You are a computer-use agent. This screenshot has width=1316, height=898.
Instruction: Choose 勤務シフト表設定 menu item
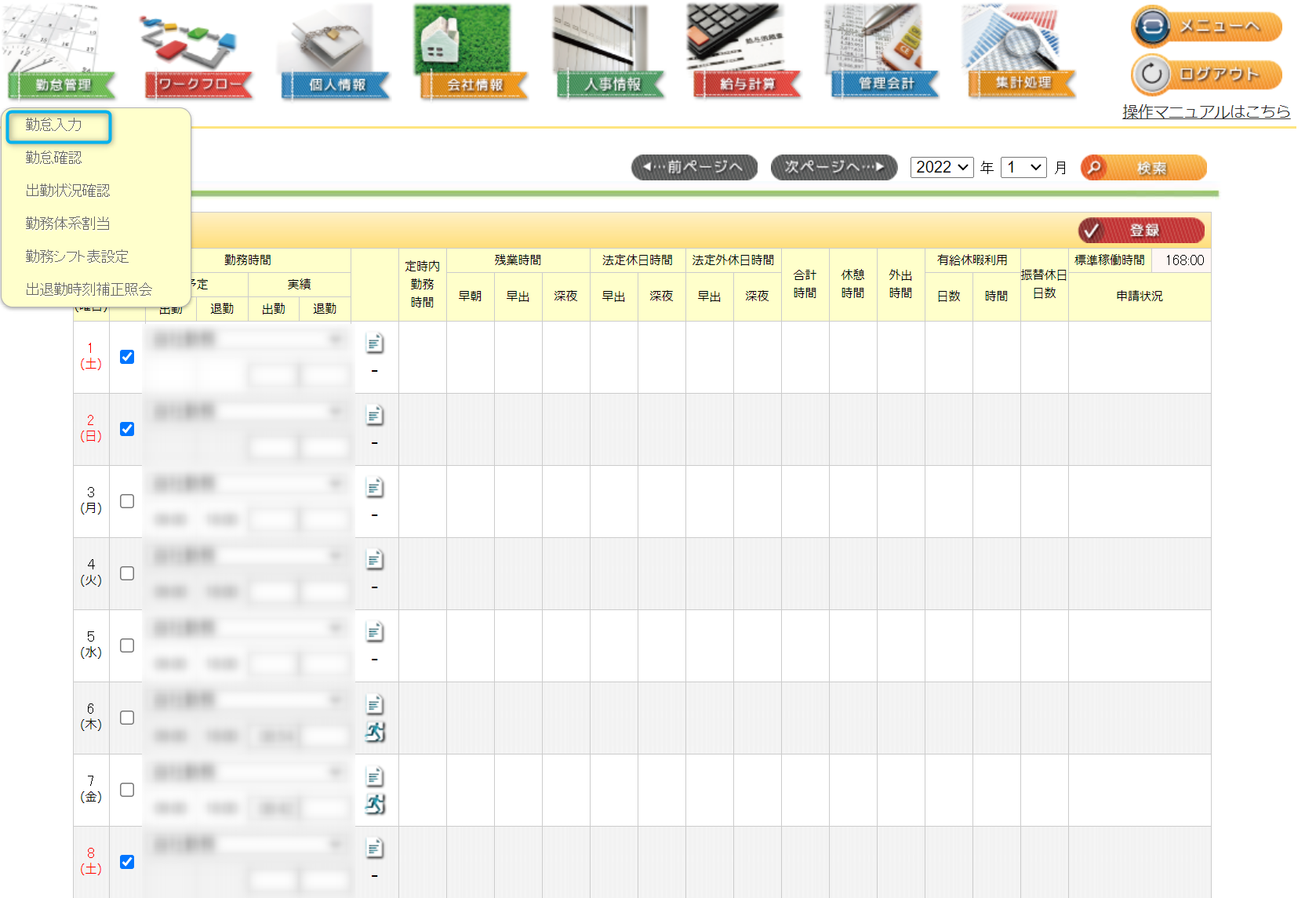(77, 256)
